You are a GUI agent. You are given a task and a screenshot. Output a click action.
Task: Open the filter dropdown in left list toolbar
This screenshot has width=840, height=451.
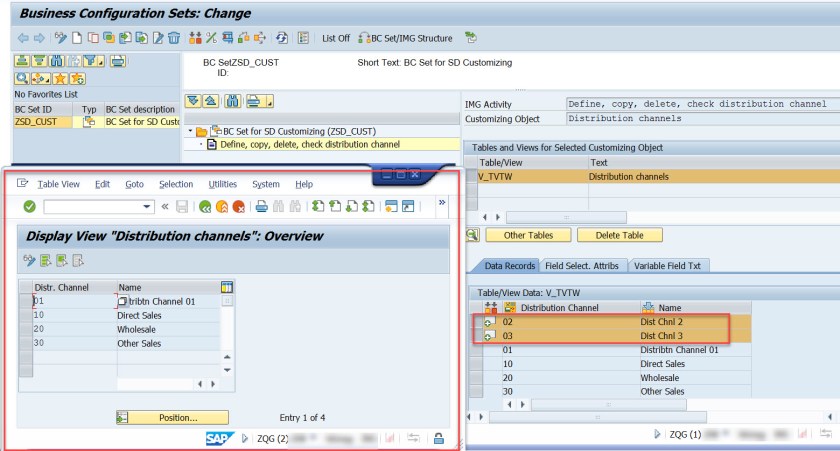tap(100, 62)
